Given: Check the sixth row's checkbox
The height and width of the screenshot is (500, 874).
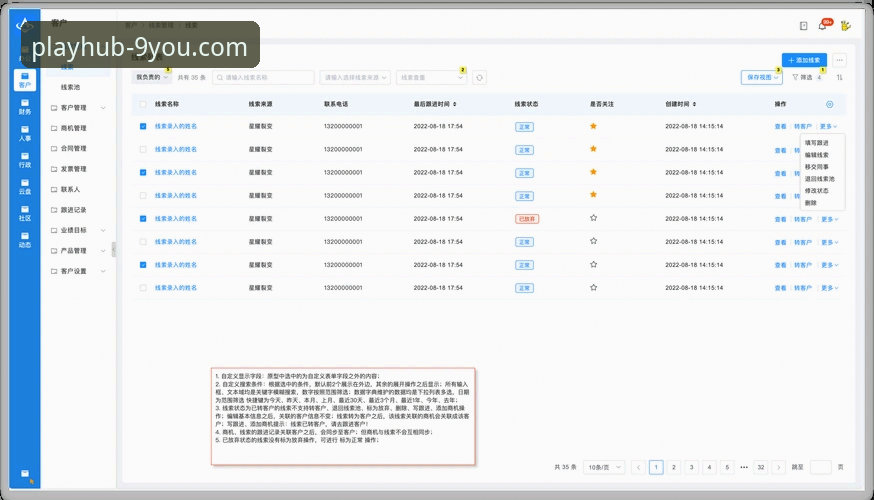Looking at the screenshot, I should click(x=143, y=242).
